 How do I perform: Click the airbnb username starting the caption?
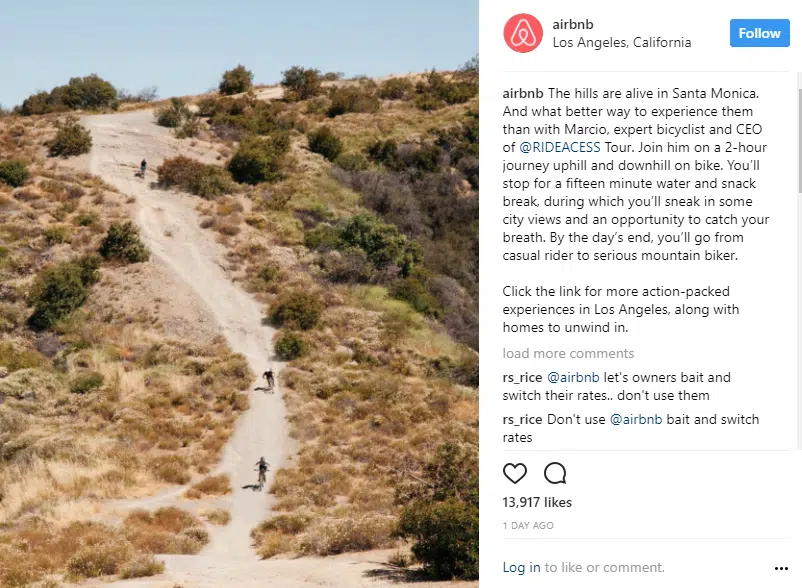[523, 94]
